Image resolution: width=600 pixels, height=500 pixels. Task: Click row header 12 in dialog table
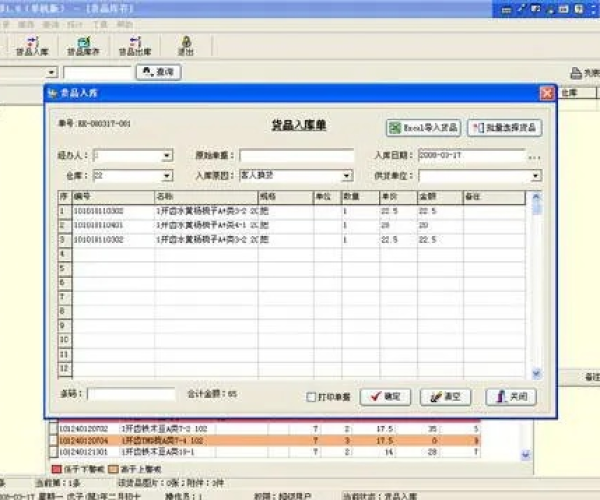(x=65, y=368)
